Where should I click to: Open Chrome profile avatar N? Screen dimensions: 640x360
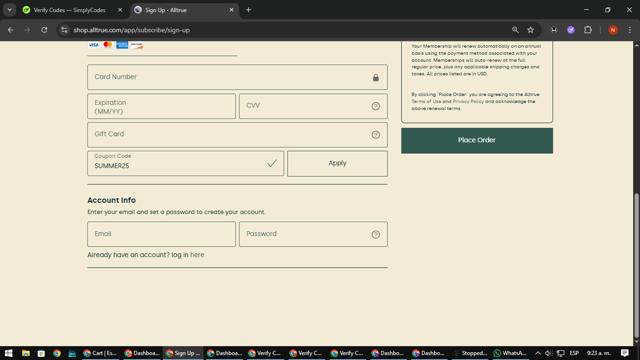pyautogui.click(x=613, y=30)
